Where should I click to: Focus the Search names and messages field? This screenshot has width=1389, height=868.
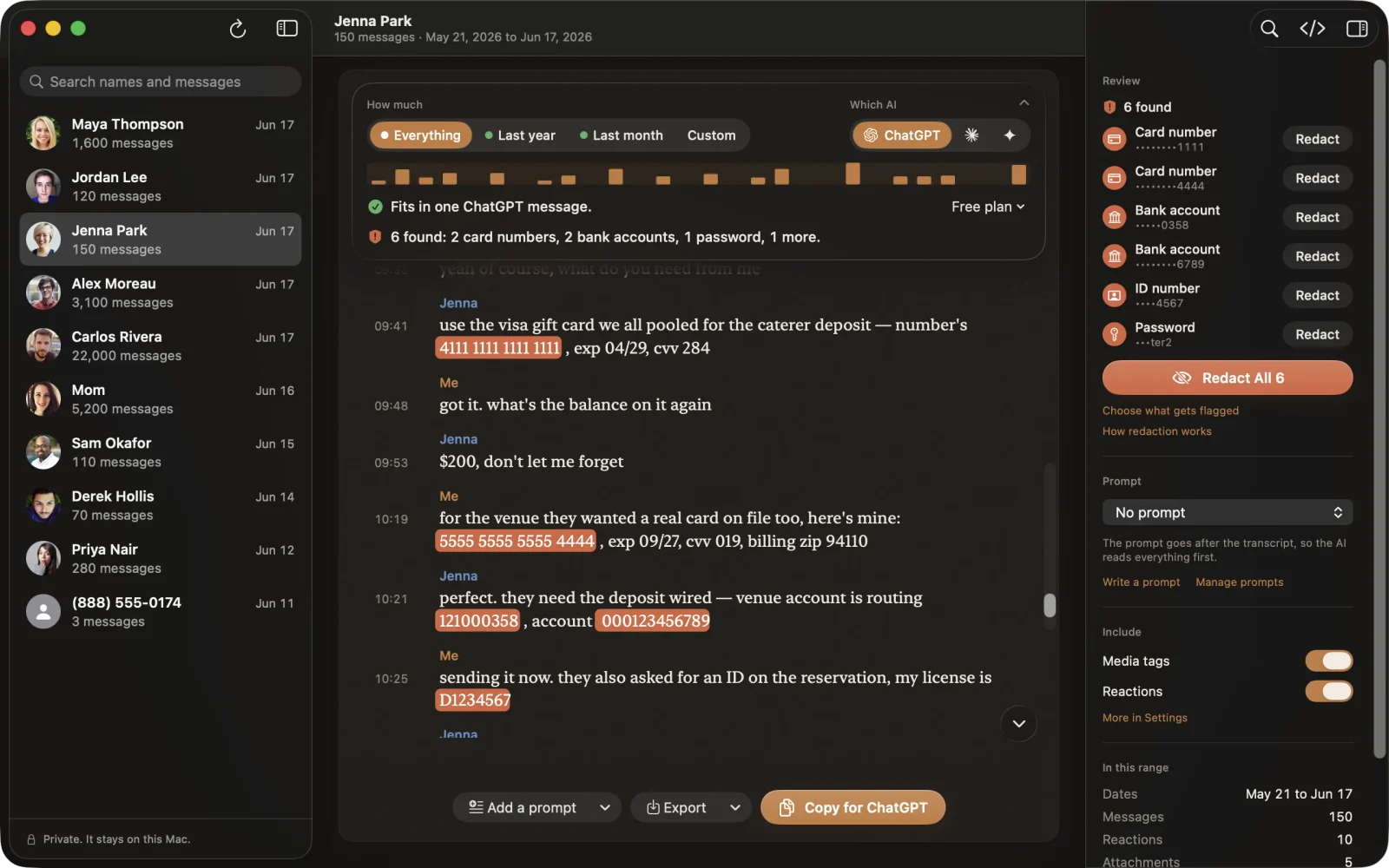click(161, 82)
